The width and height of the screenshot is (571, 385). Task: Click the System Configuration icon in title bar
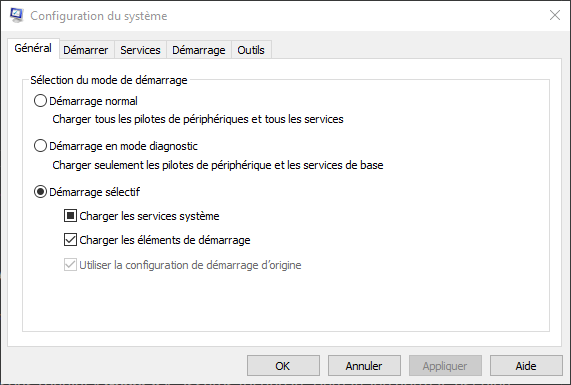click(16, 15)
